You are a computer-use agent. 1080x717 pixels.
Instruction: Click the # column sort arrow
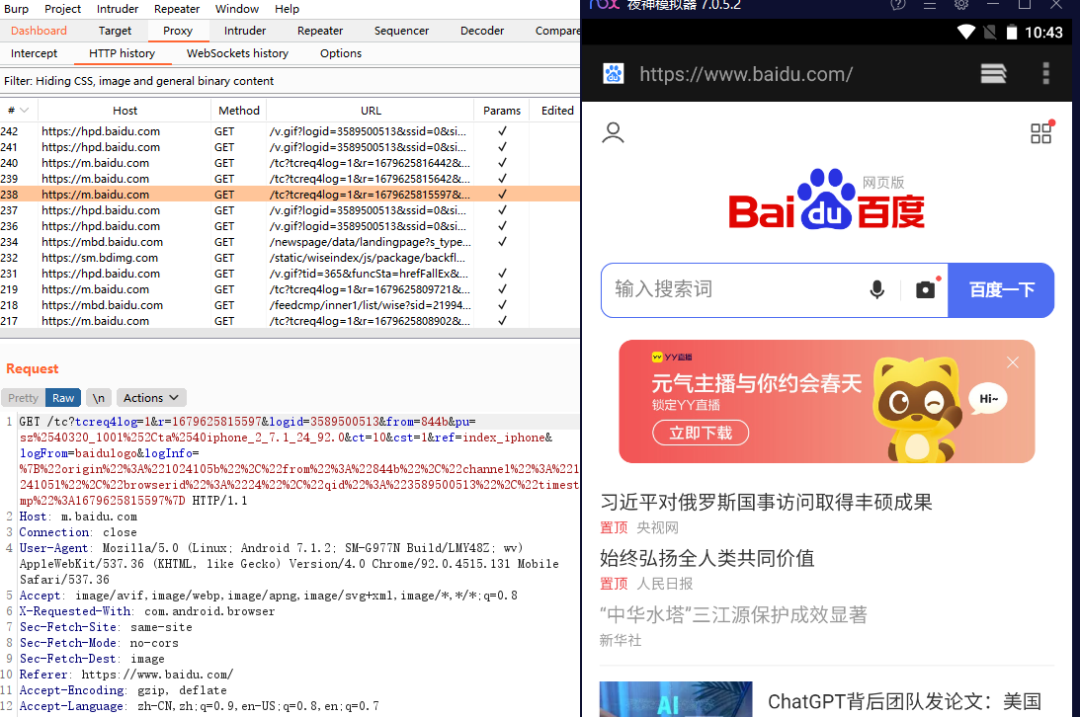tap(24, 110)
